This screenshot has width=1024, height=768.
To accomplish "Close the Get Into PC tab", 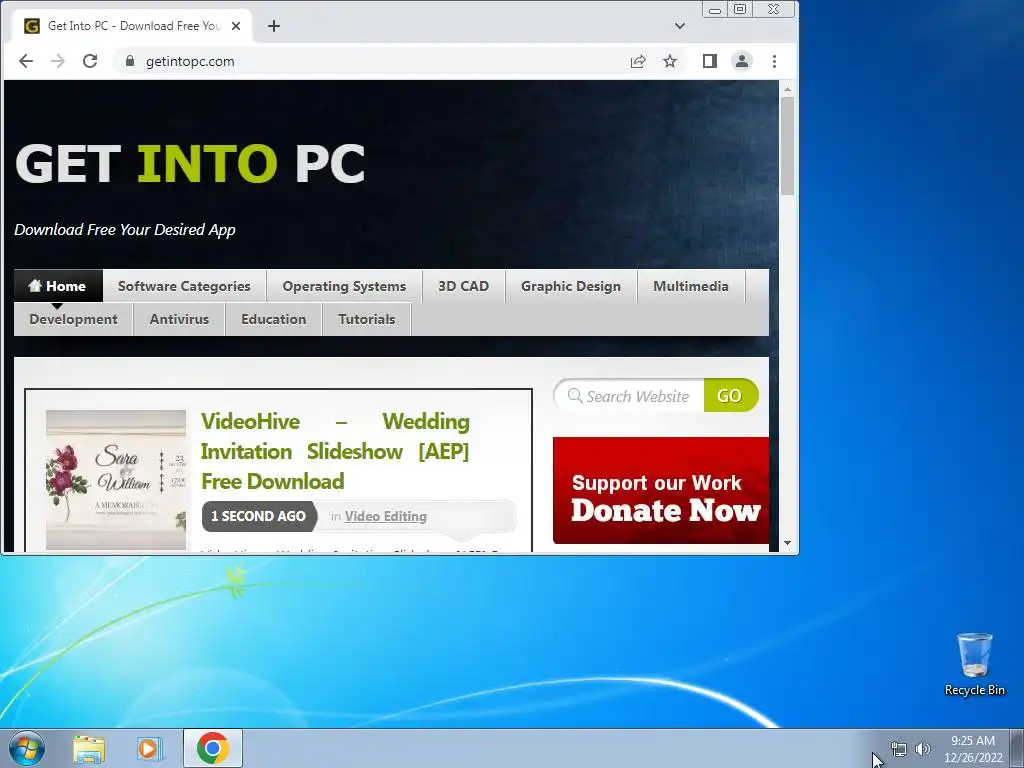I will pos(236,26).
